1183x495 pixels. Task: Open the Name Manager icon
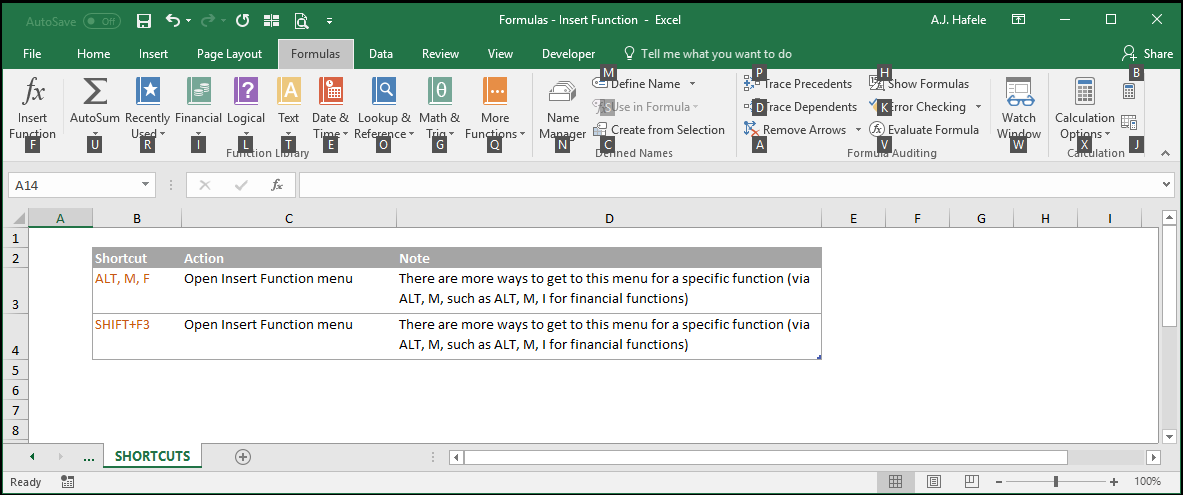click(562, 92)
